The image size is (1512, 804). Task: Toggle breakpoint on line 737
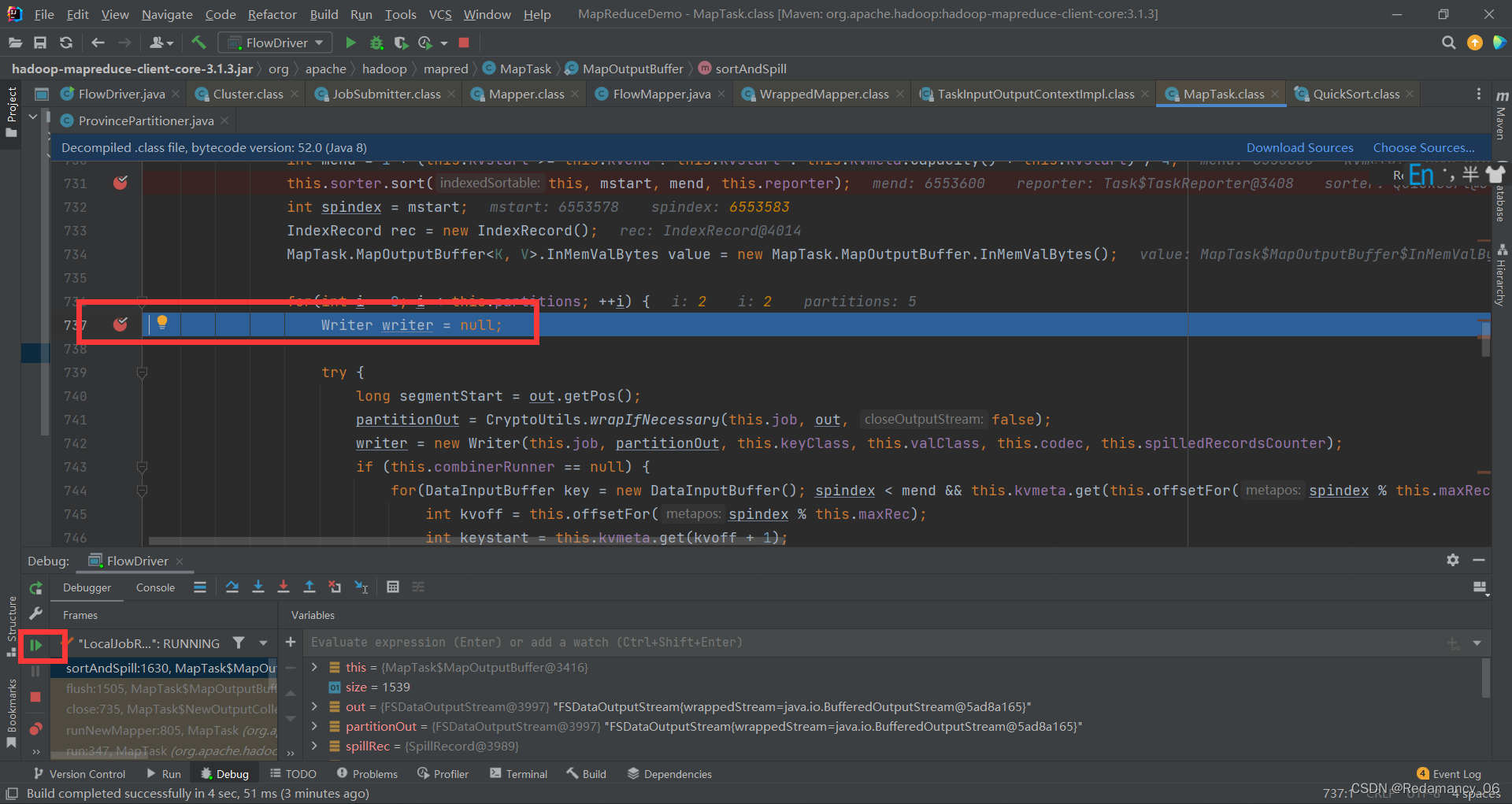tap(120, 324)
